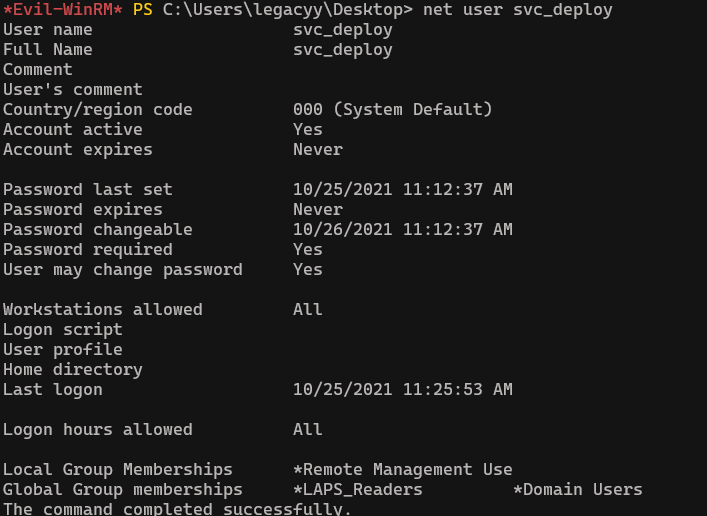The width and height of the screenshot is (707, 516).
Task: Click the 'Last logon' timestamp
Action: point(402,390)
